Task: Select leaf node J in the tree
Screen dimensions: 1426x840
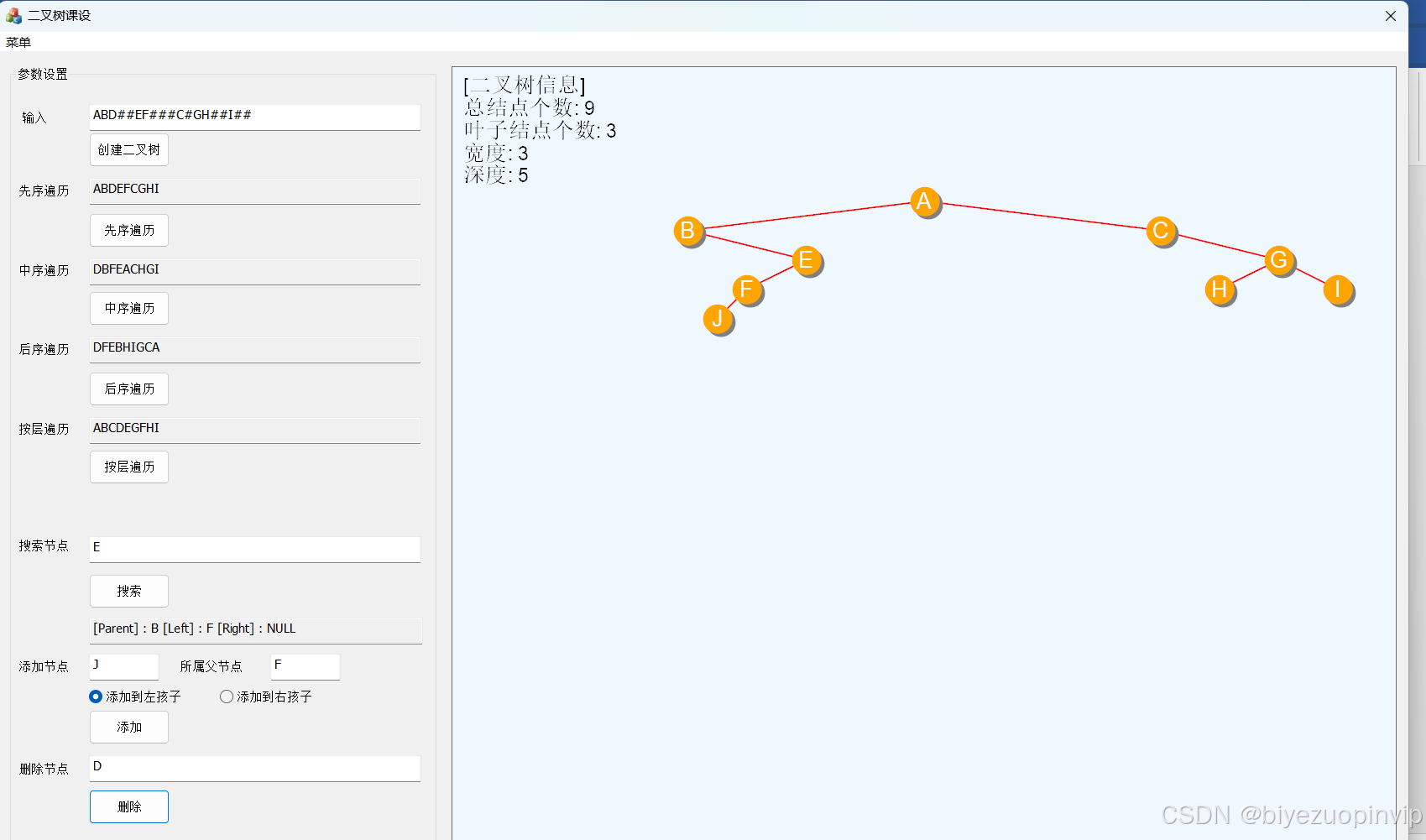Action: tap(718, 319)
